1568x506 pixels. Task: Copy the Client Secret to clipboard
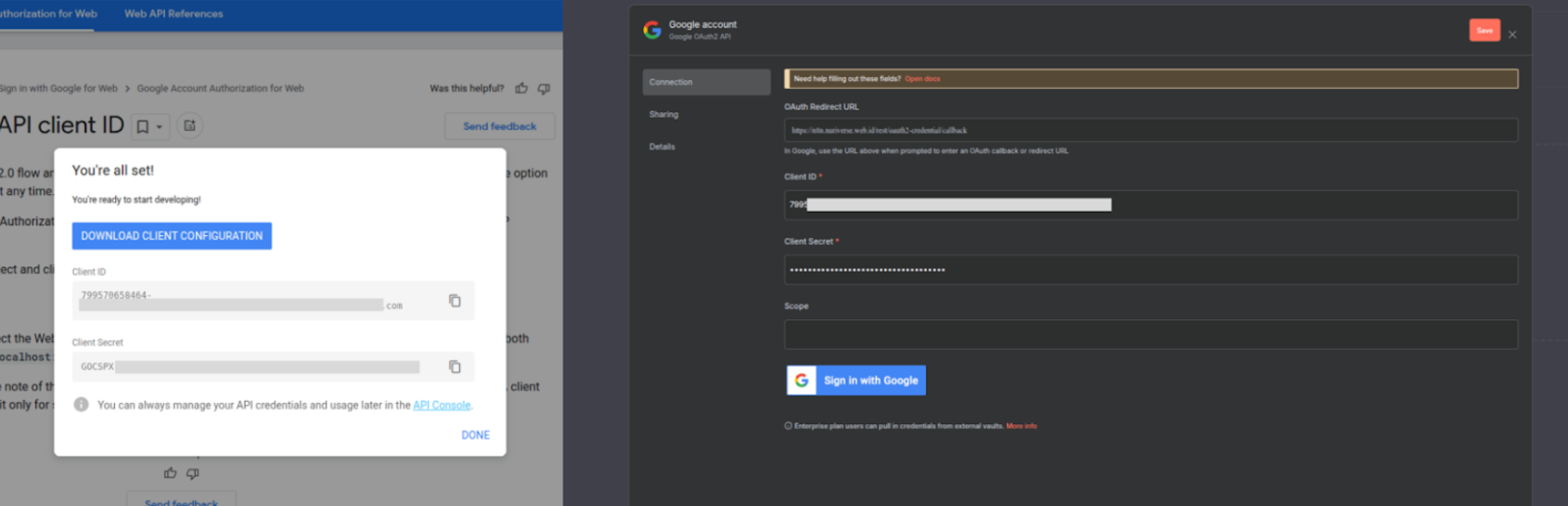455,367
